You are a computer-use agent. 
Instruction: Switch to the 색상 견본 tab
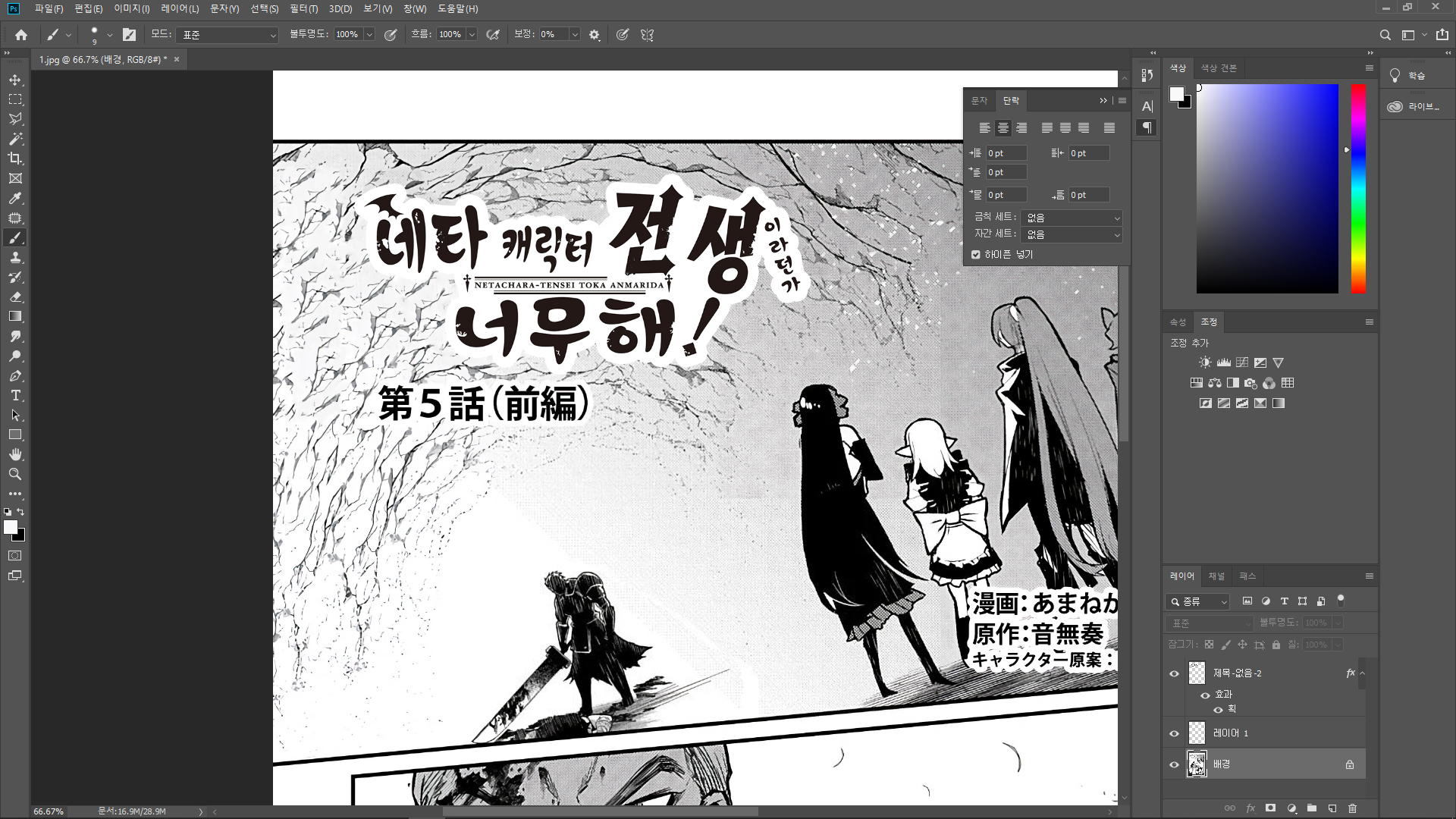pos(1219,68)
